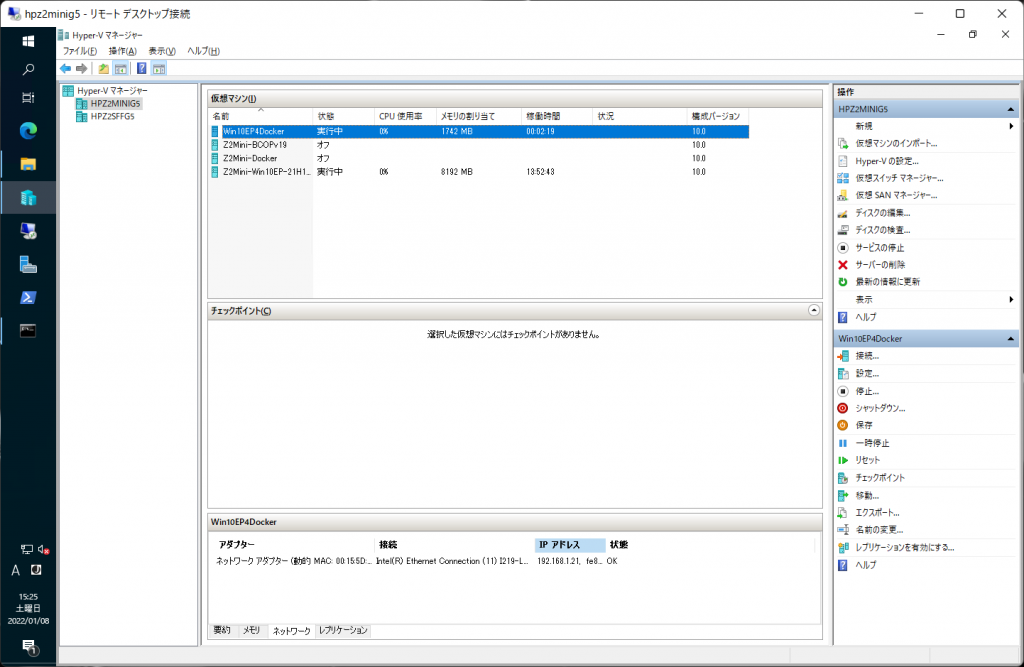This screenshot has width=1024, height=667.
Task: Click 保存 to save VM state
Action: (863, 425)
